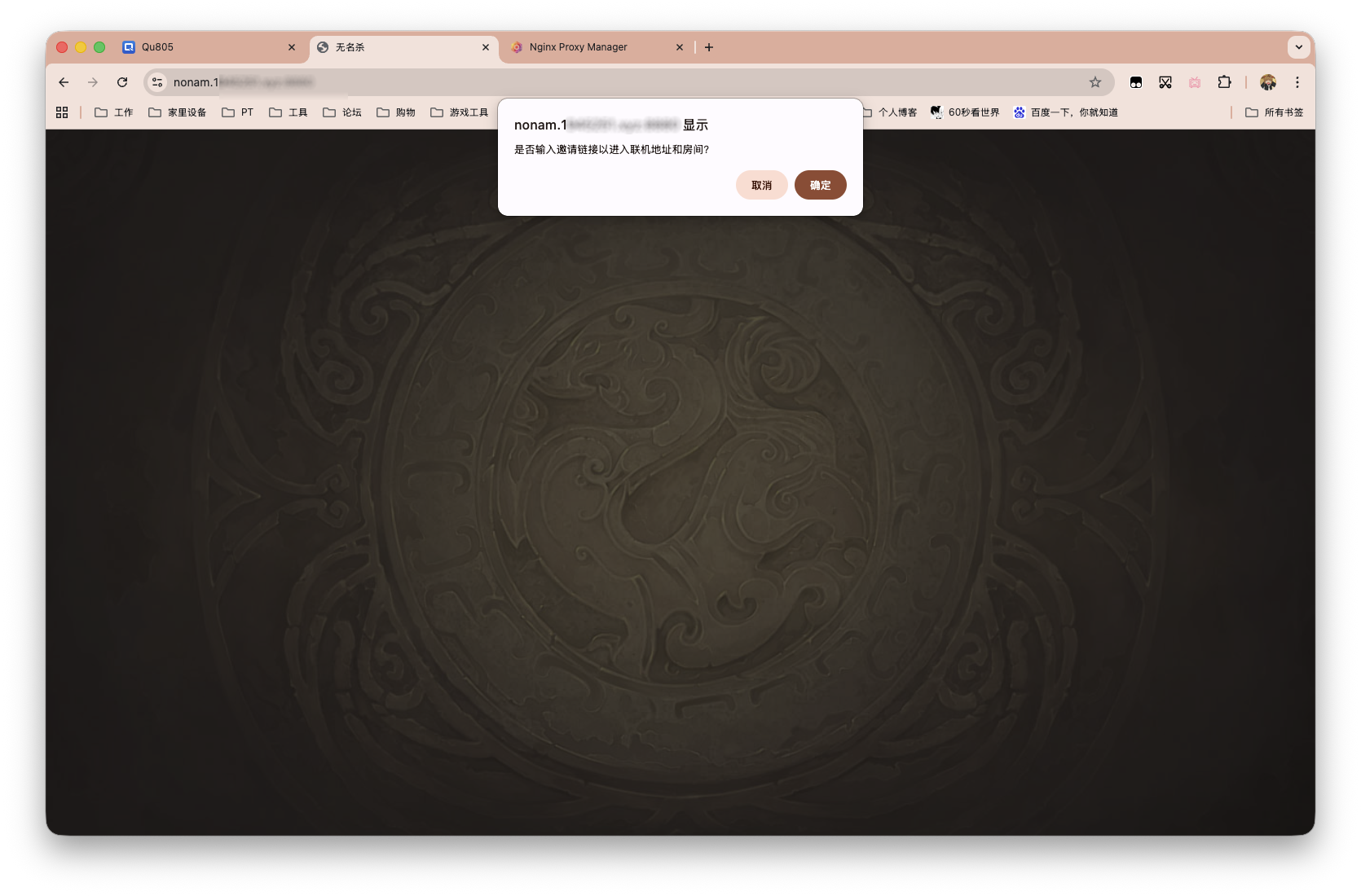Focus the address bar URL field
This screenshot has height=896, width=1361.
click(x=619, y=82)
